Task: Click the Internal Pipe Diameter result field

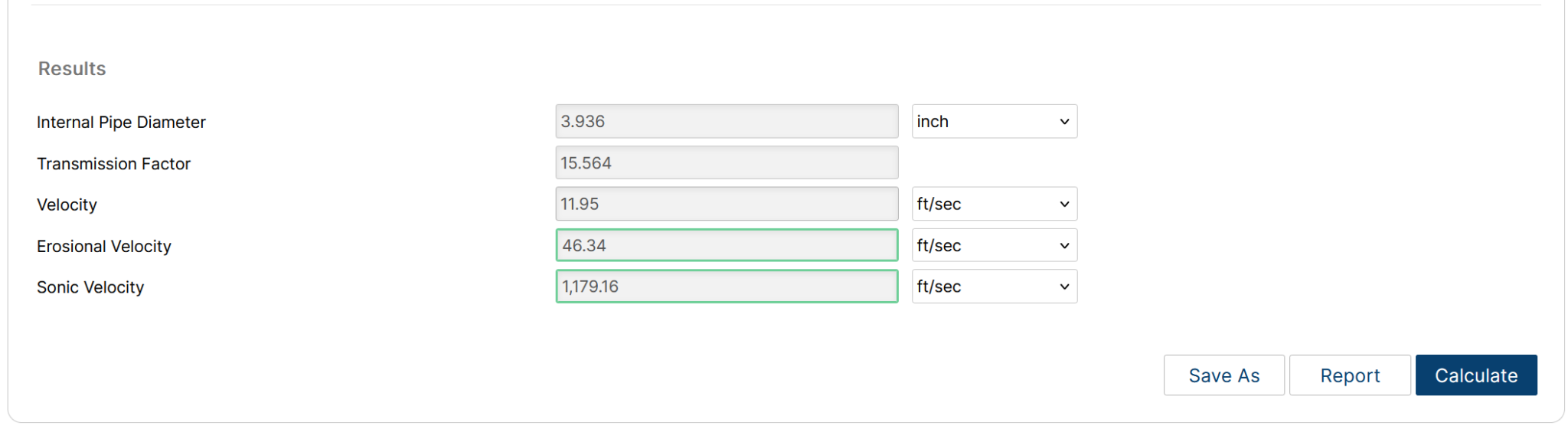Action: pyautogui.click(x=726, y=122)
